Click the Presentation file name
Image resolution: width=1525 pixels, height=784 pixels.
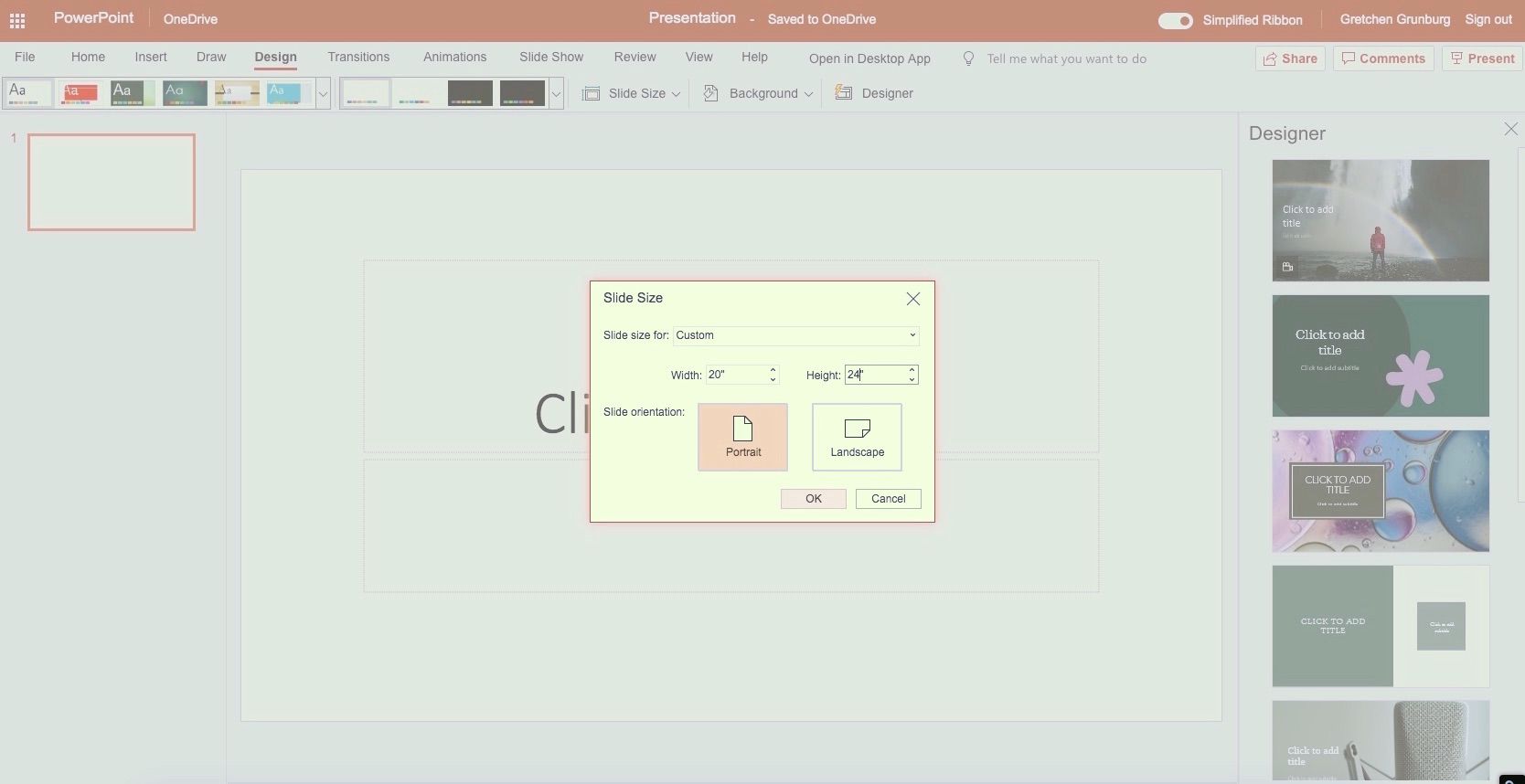pyautogui.click(x=692, y=18)
